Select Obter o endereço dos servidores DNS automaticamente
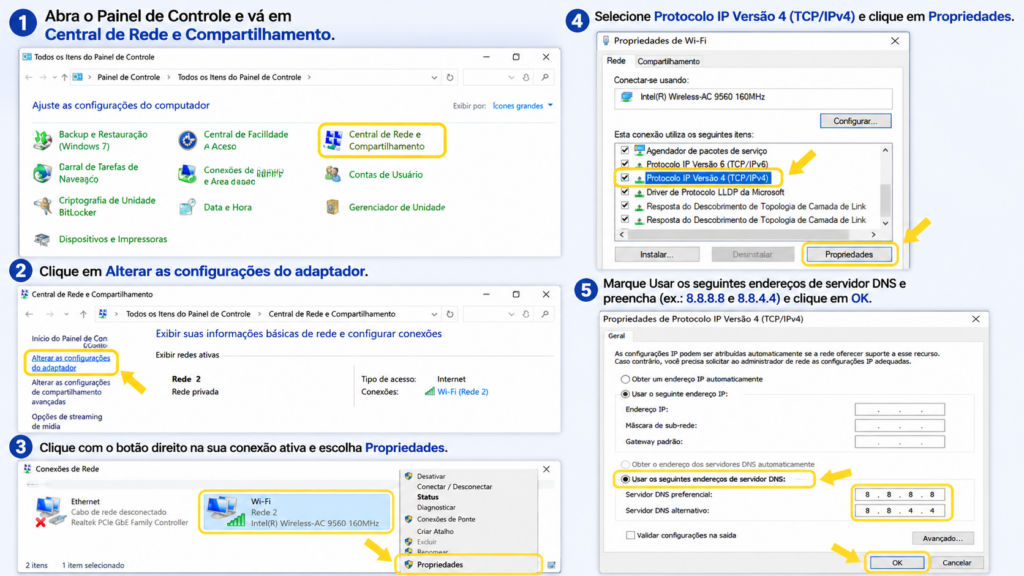Viewport: 1024px width, 576px height. pos(625,464)
